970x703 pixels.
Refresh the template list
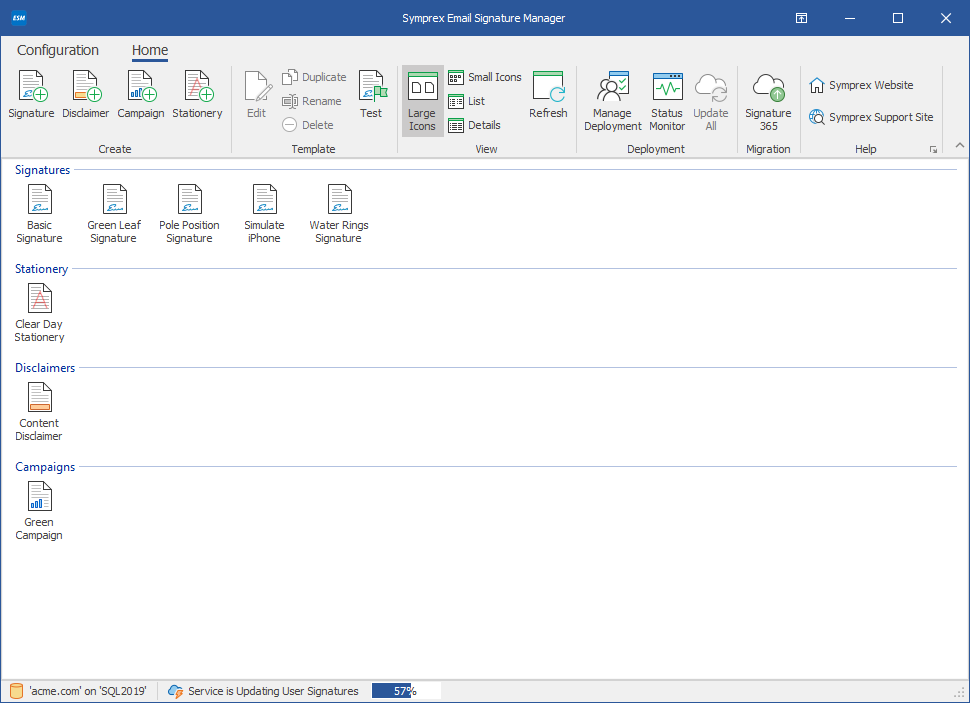[x=548, y=95]
